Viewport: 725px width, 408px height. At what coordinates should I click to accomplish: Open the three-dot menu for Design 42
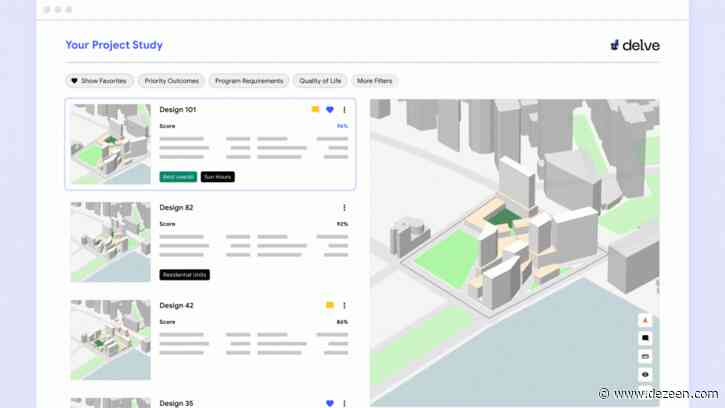pos(344,305)
